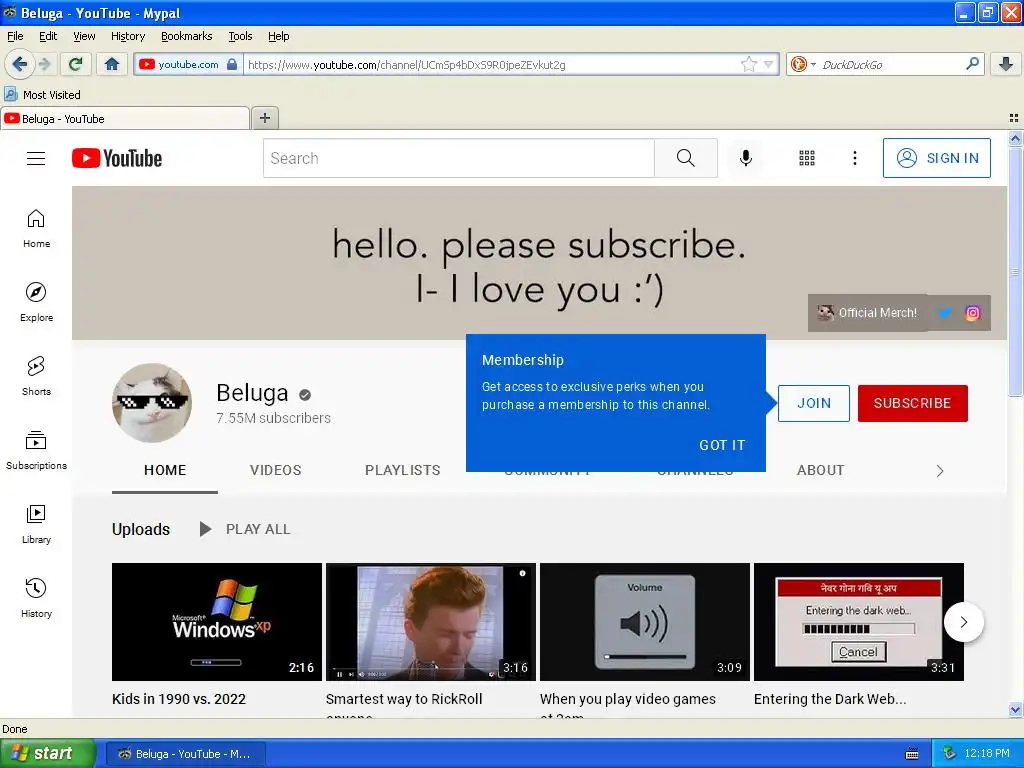
Task: Click the padlock site identity icon
Action: click(232, 64)
